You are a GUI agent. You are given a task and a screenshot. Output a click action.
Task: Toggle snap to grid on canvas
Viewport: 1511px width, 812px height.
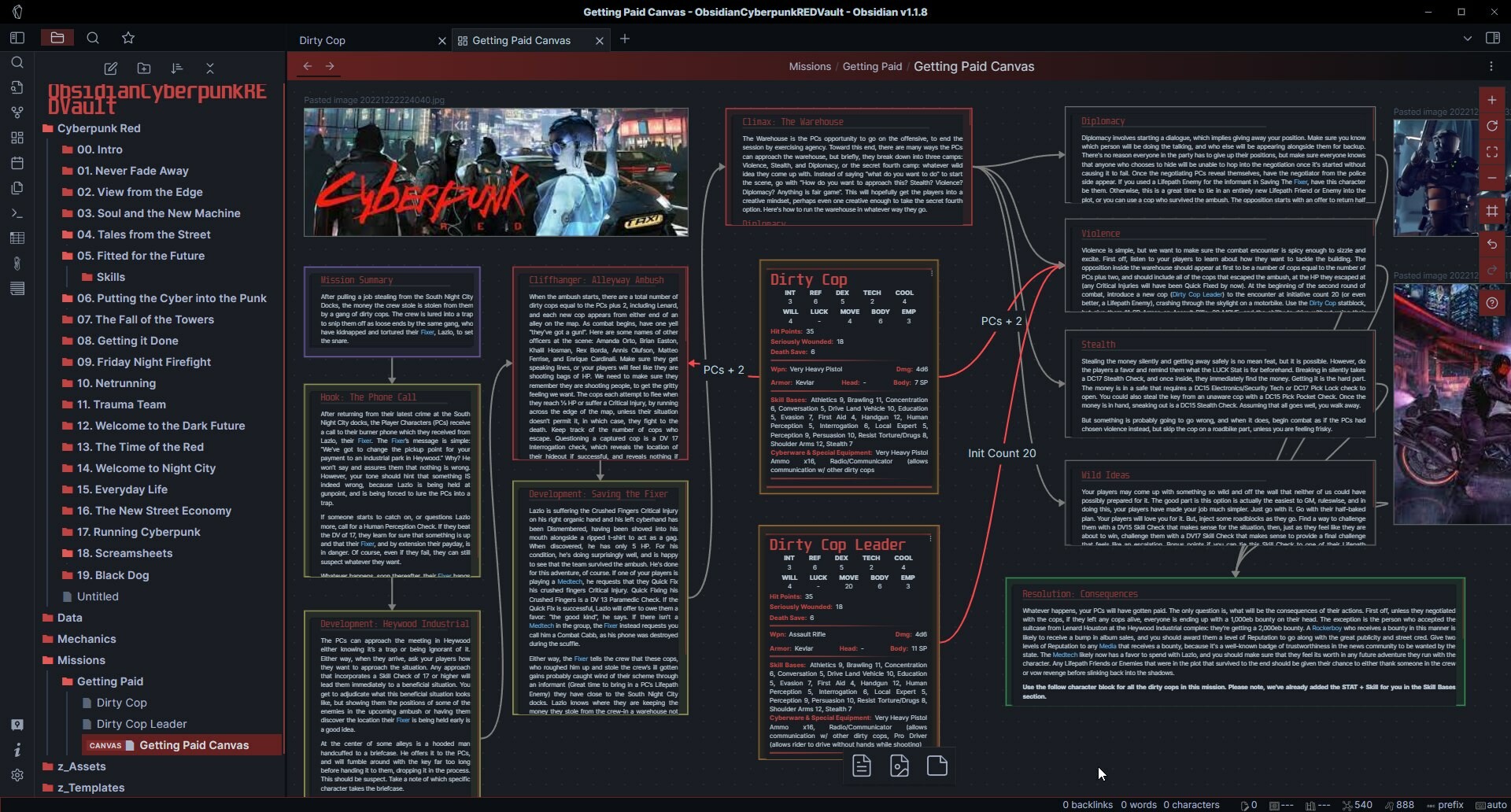pyautogui.click(x=1491, y=211)
